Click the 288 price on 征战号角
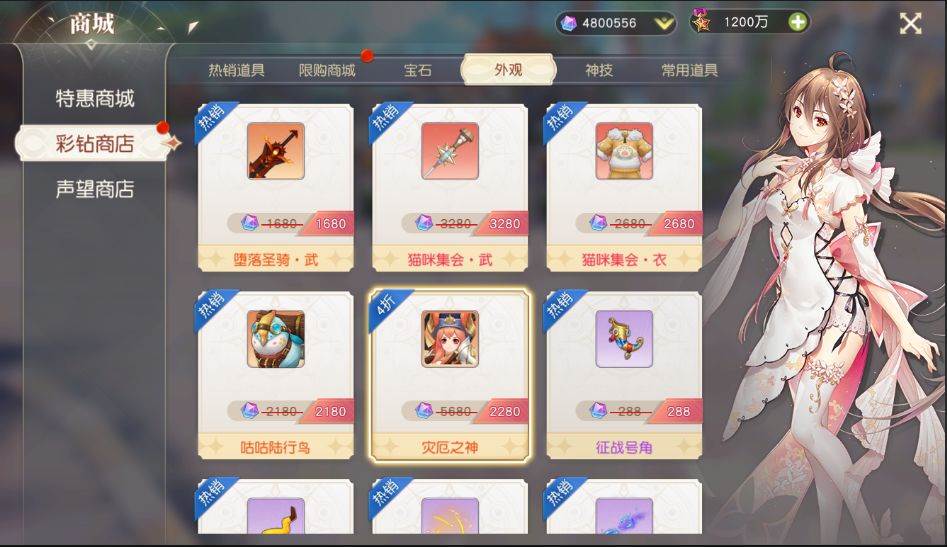The image size is (947, 547). coord(678,411)
